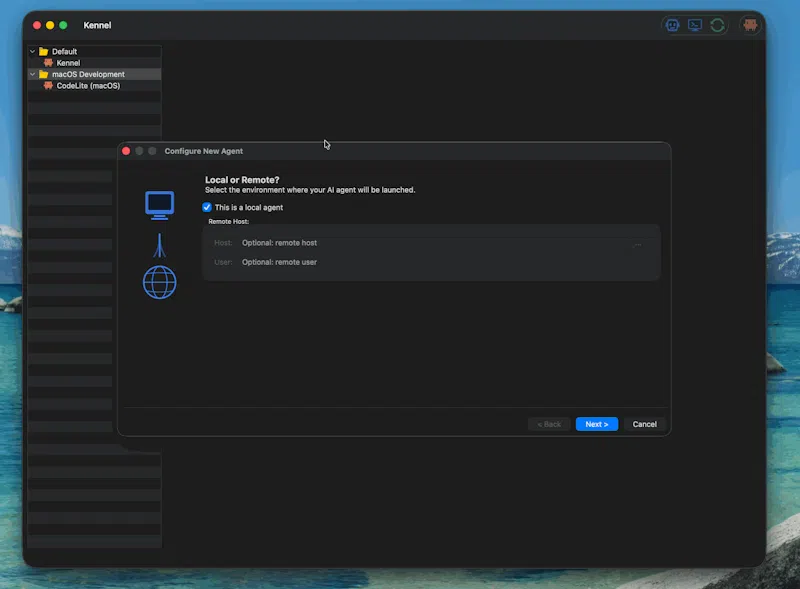Uncheck 'This is a local agent' checkbox

207,207
